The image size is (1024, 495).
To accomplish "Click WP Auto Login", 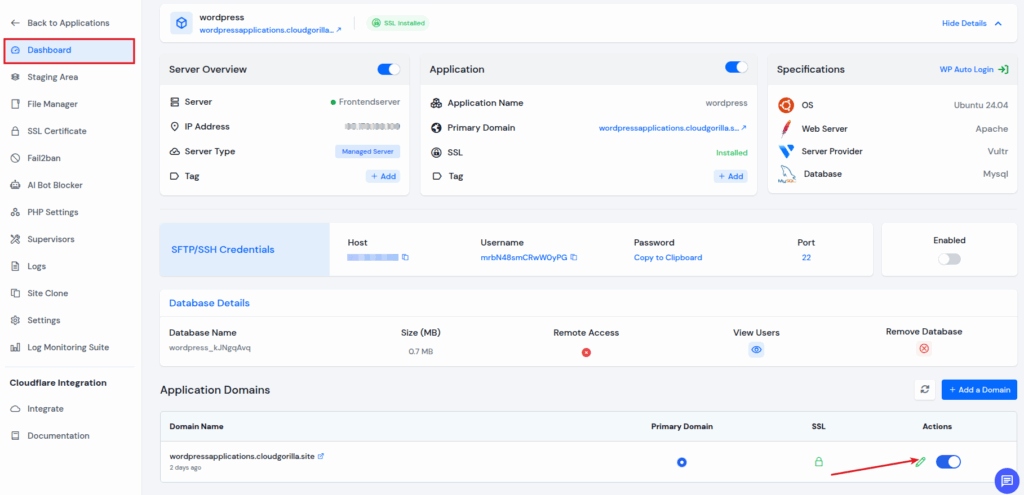I will 974,69.
